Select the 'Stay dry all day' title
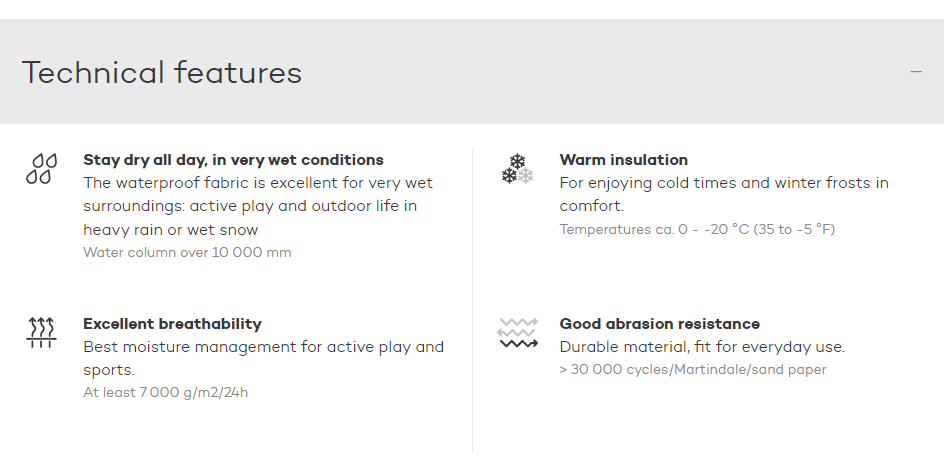Viewport: 944px width, 476px height. pyautogui.click(x=233, y=160)
